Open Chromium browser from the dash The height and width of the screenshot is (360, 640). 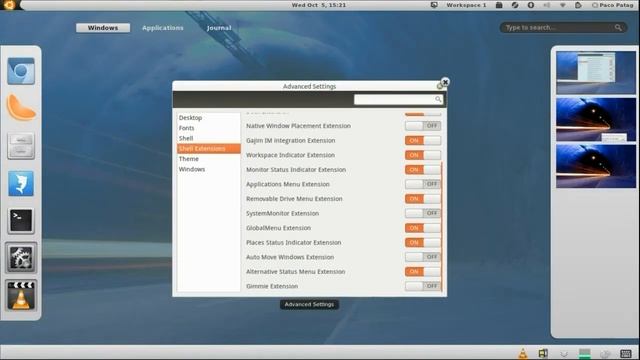[x=21, y=71]
